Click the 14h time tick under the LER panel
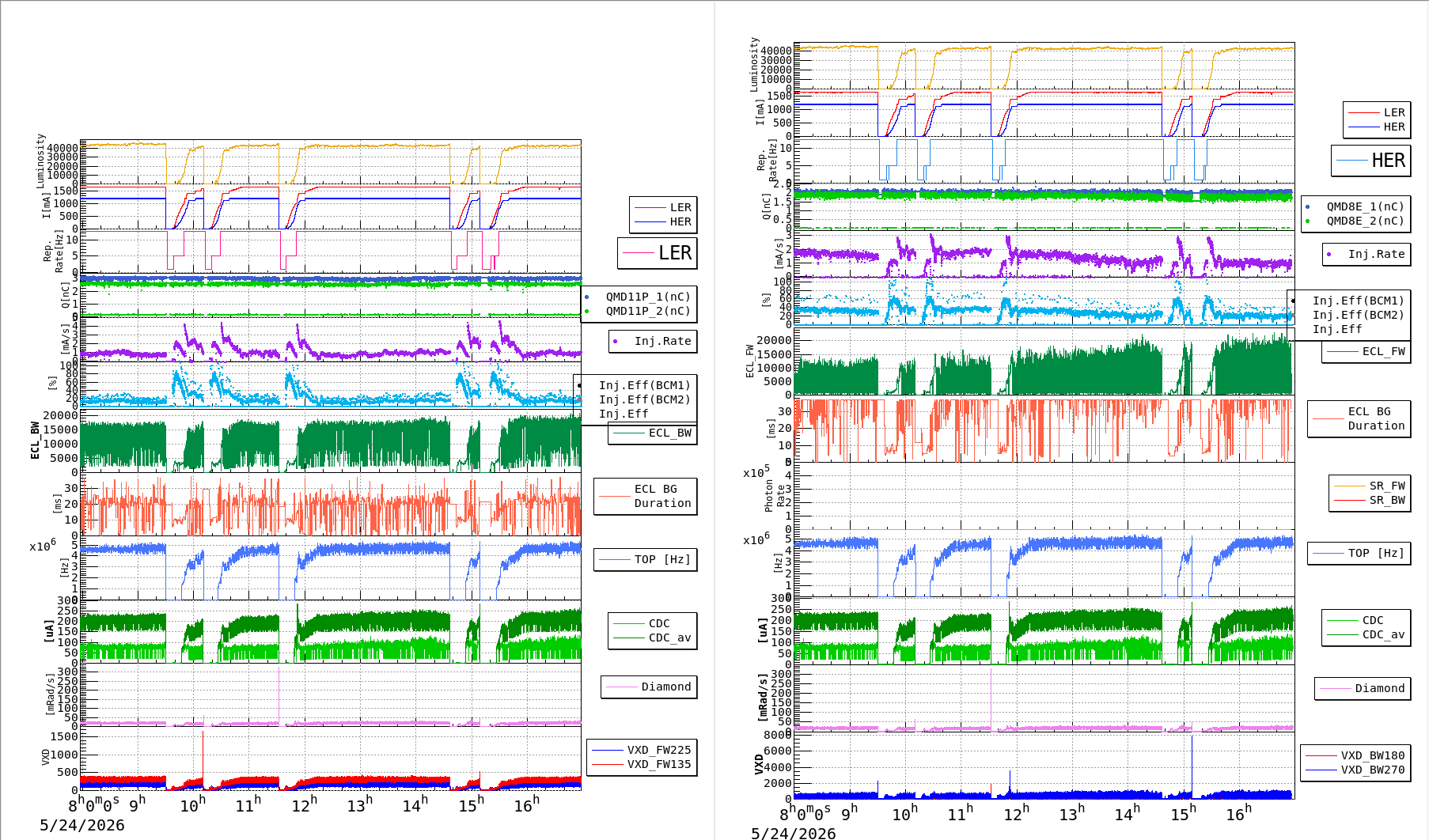The image size is (1429, 840). 415,804
